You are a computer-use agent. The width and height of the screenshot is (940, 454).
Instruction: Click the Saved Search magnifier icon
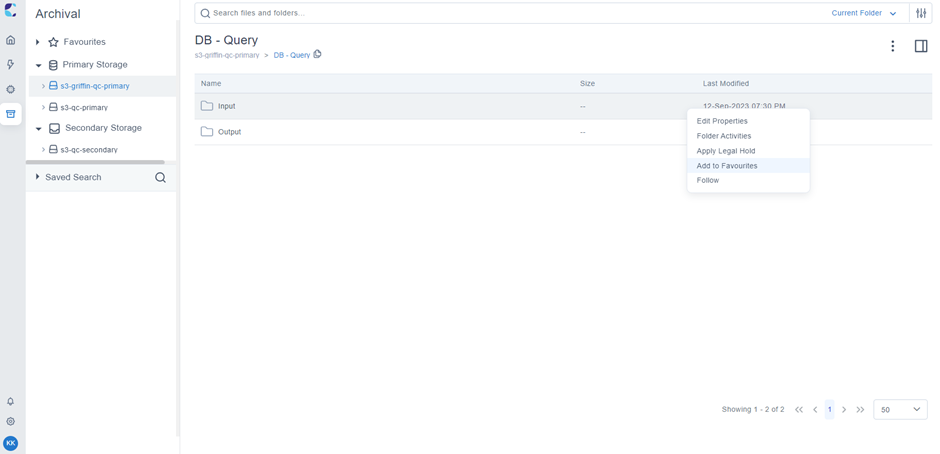(x=160, y=178)
